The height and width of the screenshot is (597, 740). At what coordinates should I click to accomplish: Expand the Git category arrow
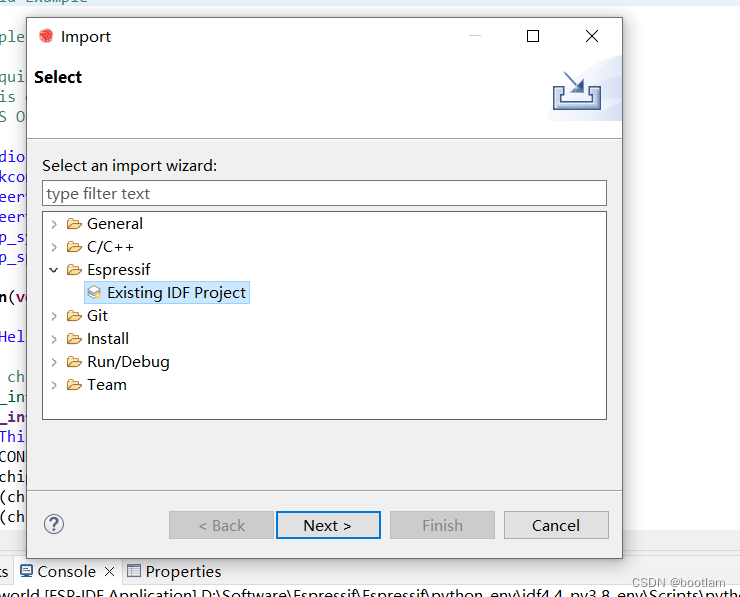(54, 316)
